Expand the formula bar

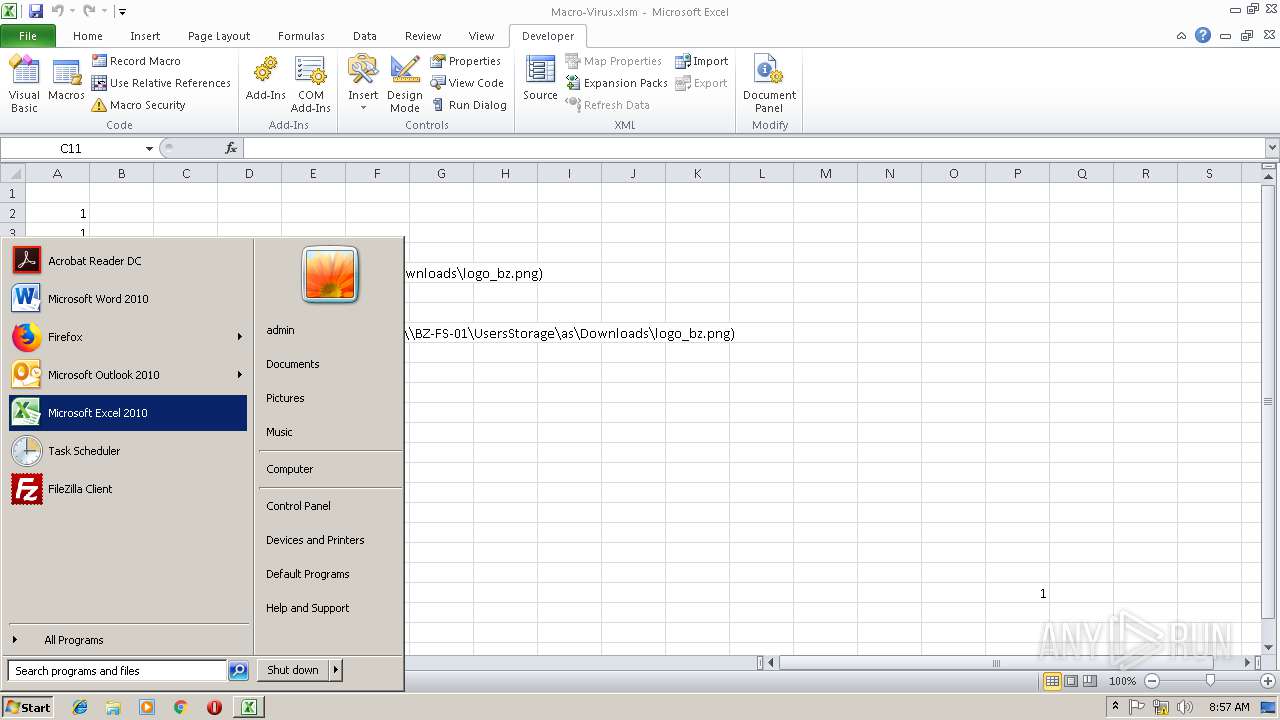point(1272,148)
